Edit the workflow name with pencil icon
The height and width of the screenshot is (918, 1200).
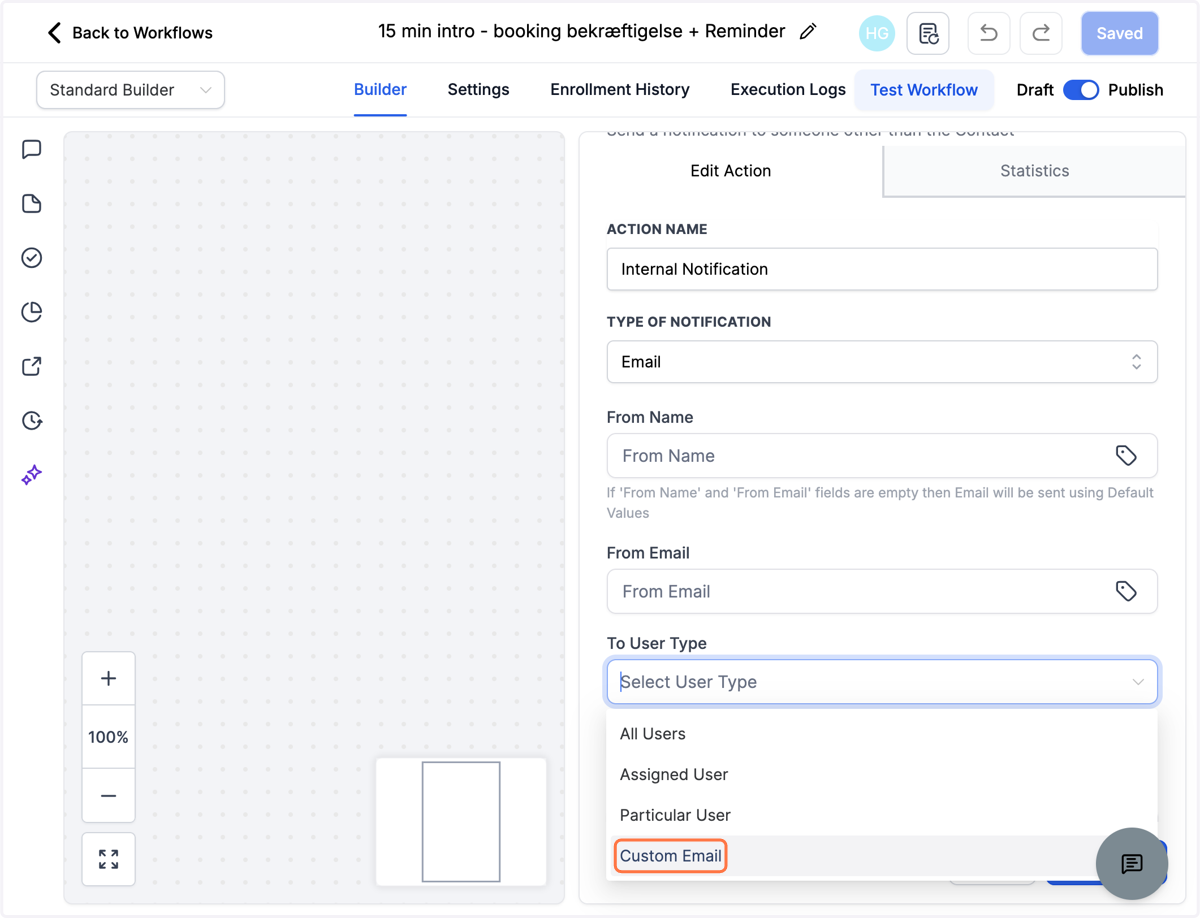pyautogui.click(x=808, y=32)
